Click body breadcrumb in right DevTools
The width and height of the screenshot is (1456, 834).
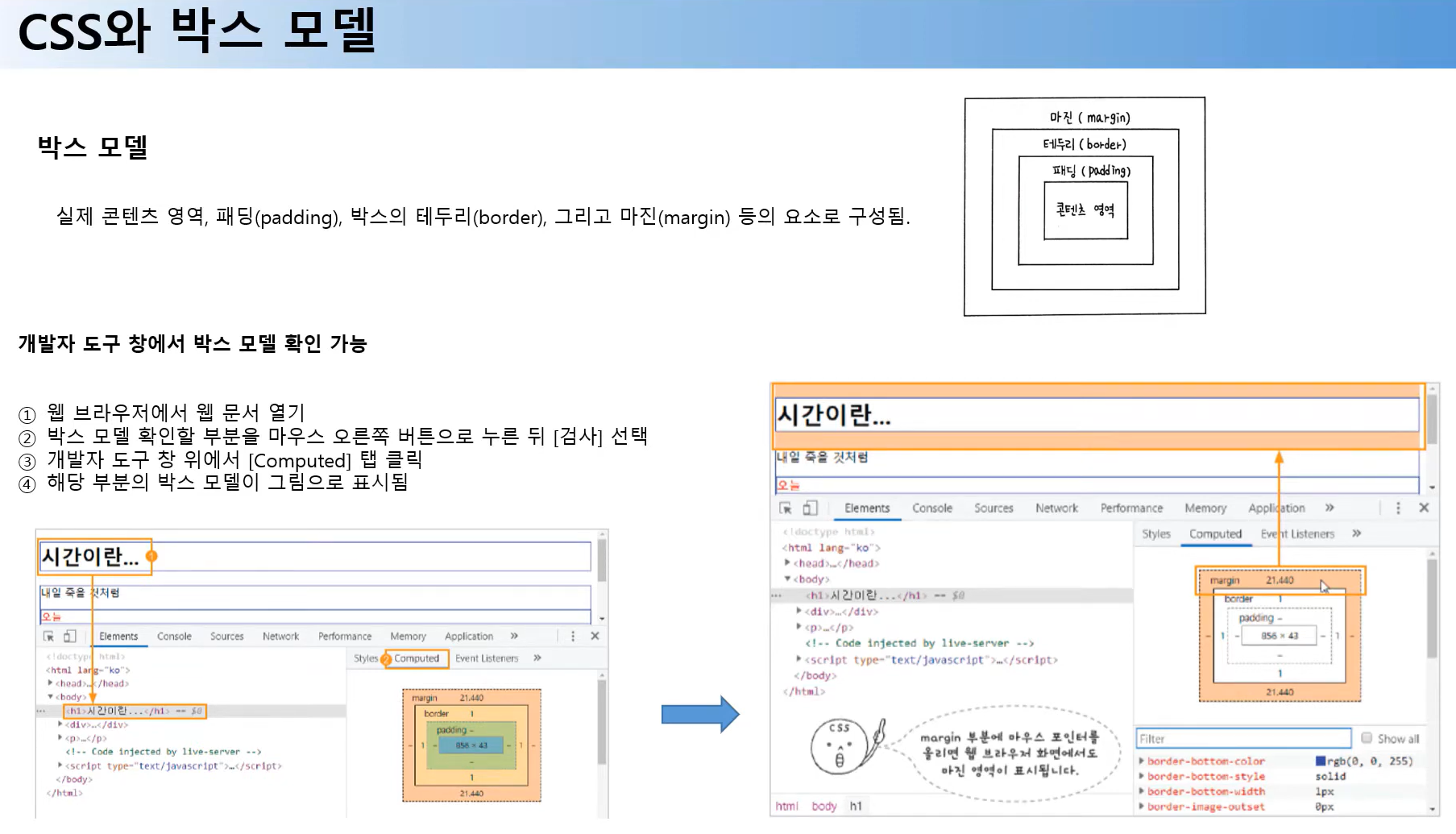(x=823, y=806)
